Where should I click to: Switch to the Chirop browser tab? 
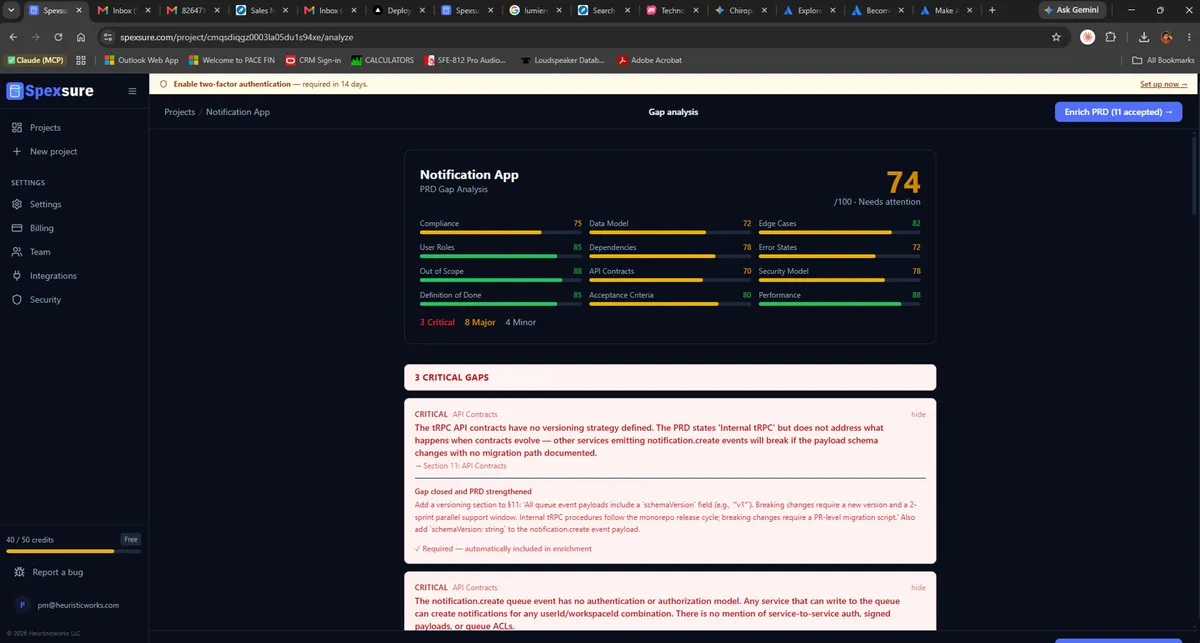point(740,10)
